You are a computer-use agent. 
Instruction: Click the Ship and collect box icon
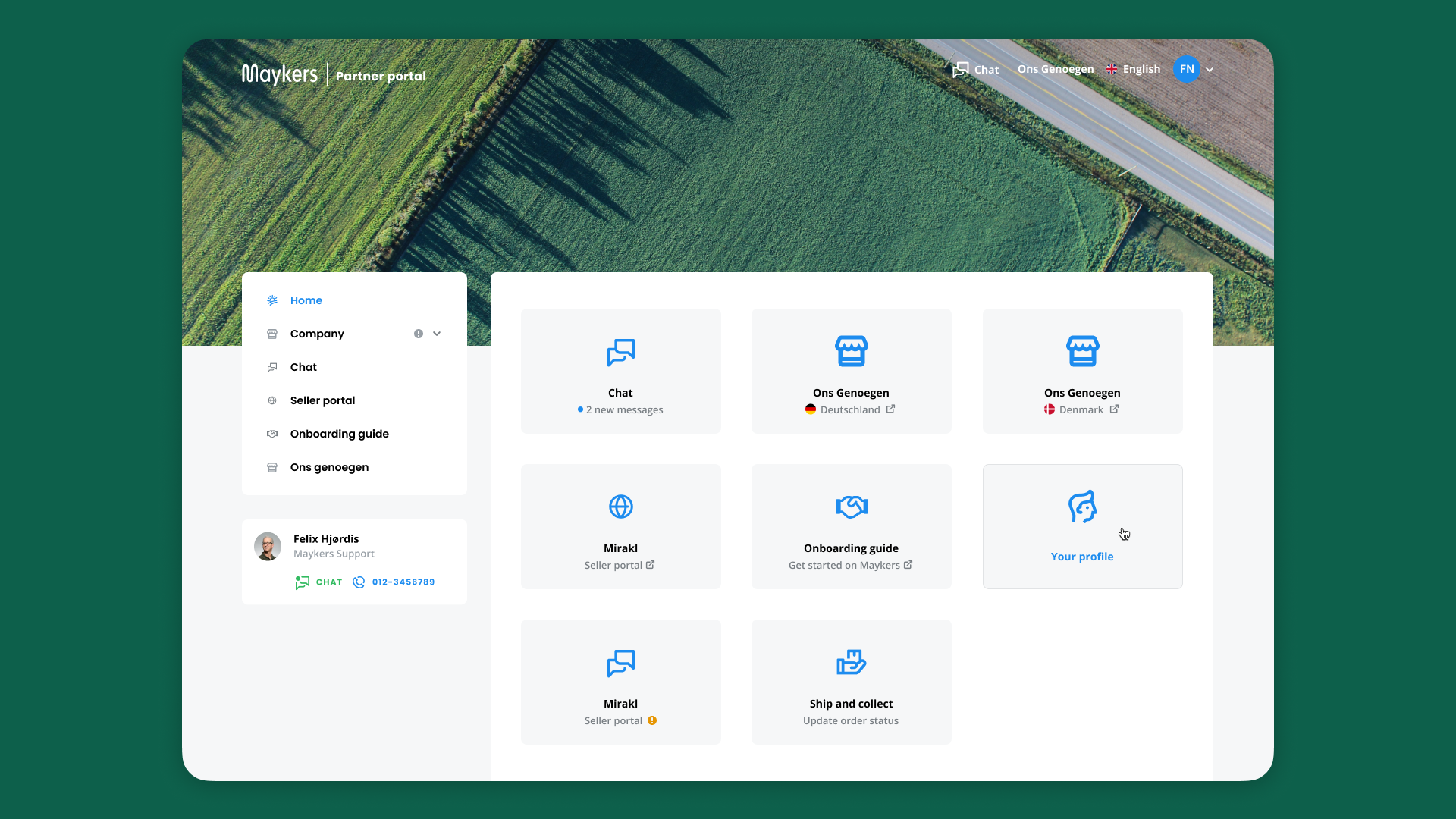(x=851, y=662)
